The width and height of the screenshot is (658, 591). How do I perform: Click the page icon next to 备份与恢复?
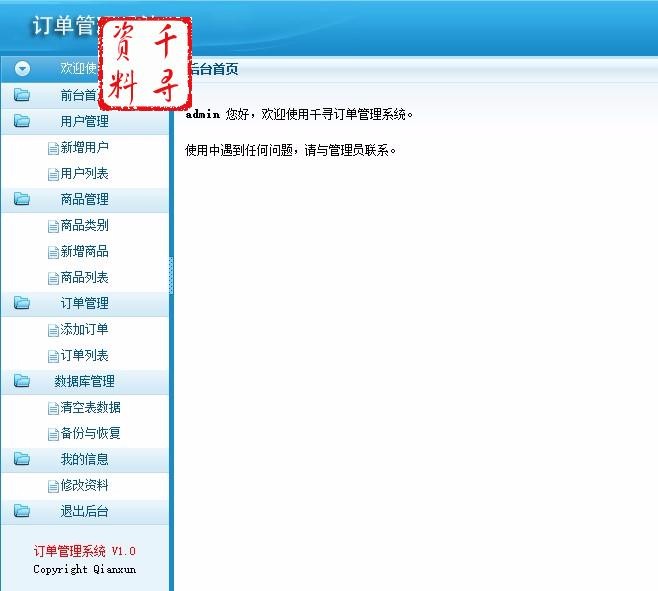point(53,434)
